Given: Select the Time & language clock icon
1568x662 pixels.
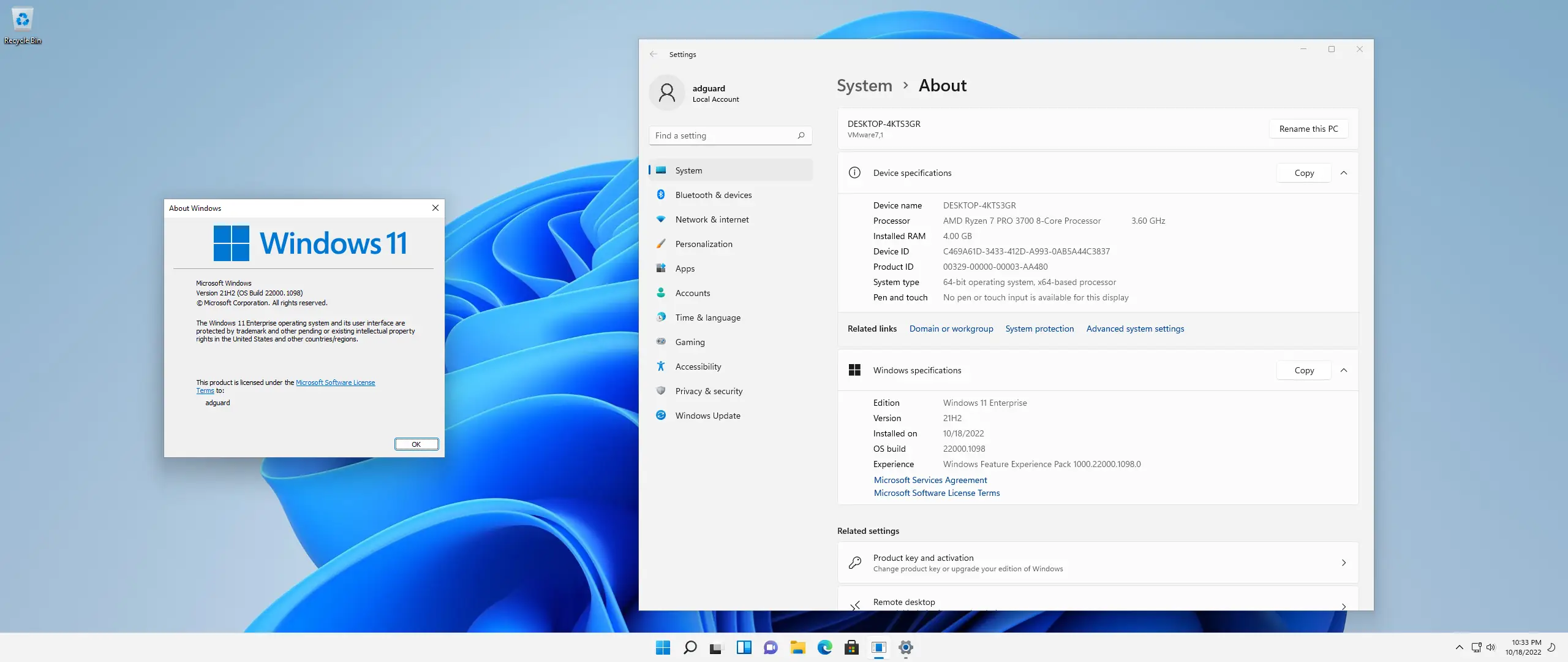Looking at the screenshot, I should click(661, 317).
